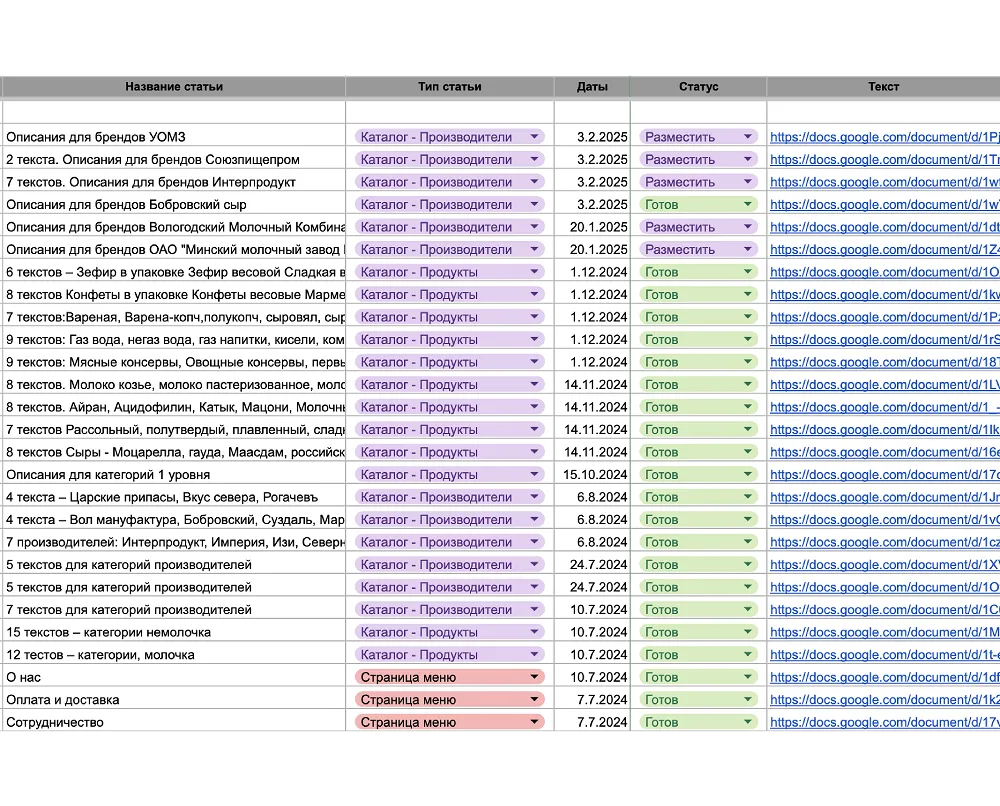
Task: Select the "Тип статьи" column header
Action: (449, 87)
